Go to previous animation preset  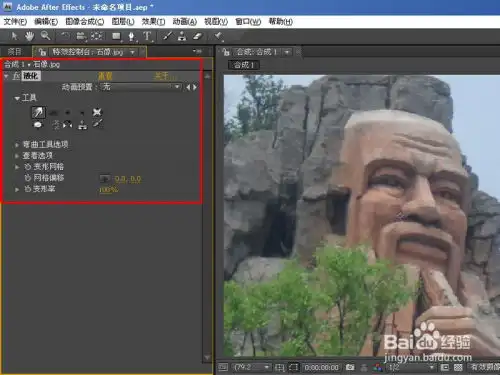pyautogui.click(x=188, y=87)
